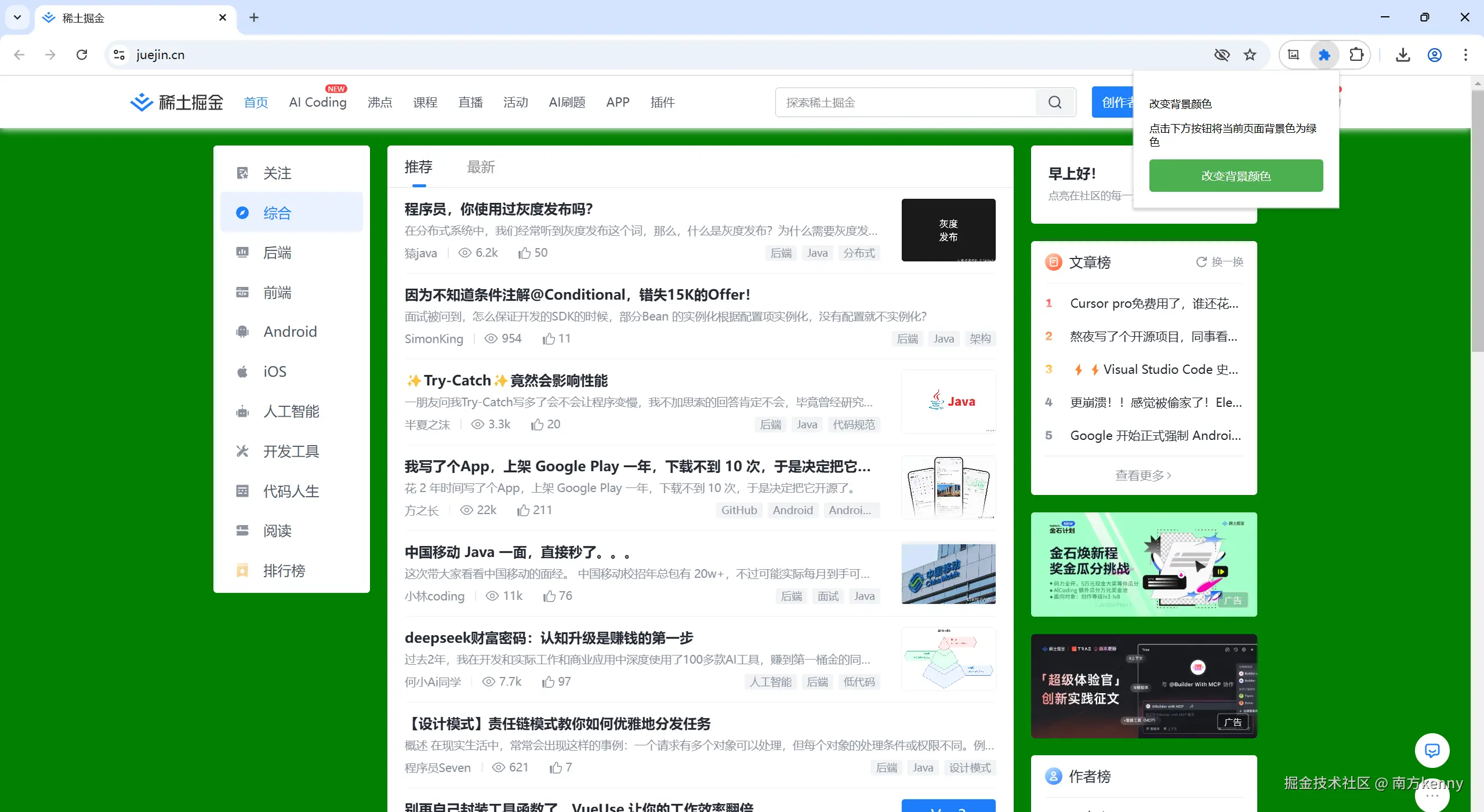Open the Chrome downloads icon
1484x812 pixels.
point(1403,54)
